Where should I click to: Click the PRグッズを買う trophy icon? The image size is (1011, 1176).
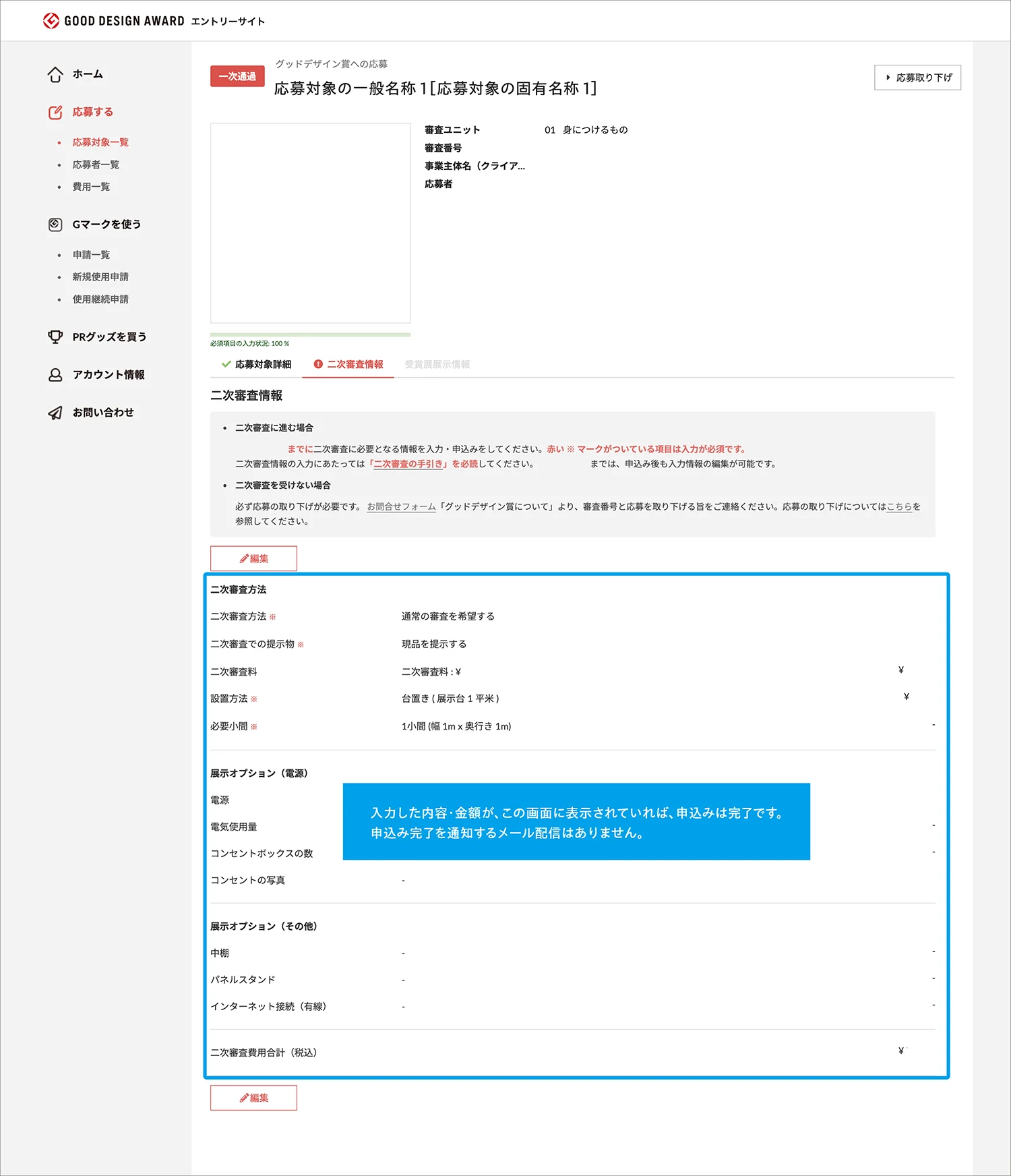pyautogui.click(x=55, y=336)
